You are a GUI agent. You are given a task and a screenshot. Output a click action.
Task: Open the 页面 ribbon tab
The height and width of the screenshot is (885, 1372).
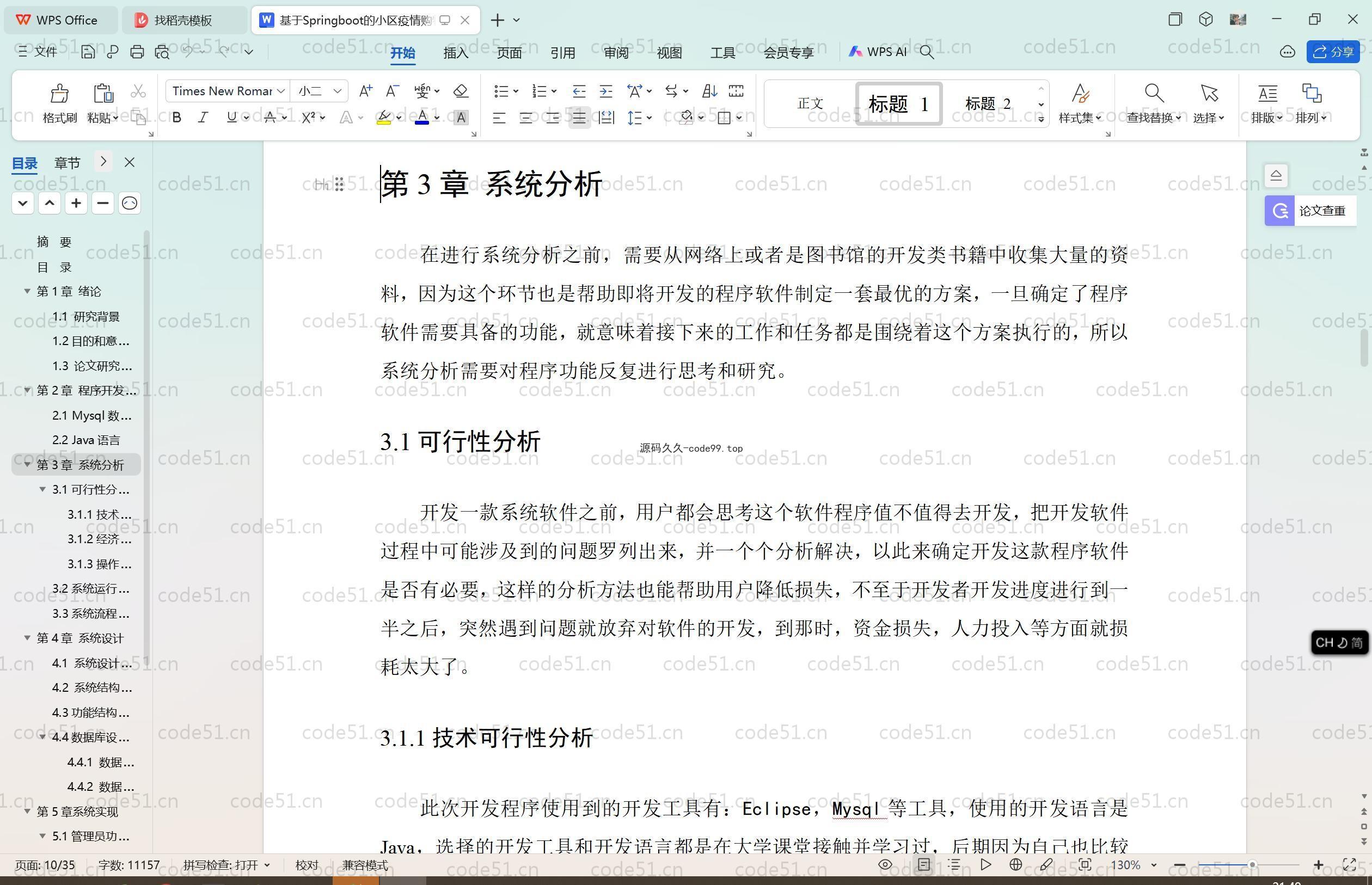pos(509,53)
